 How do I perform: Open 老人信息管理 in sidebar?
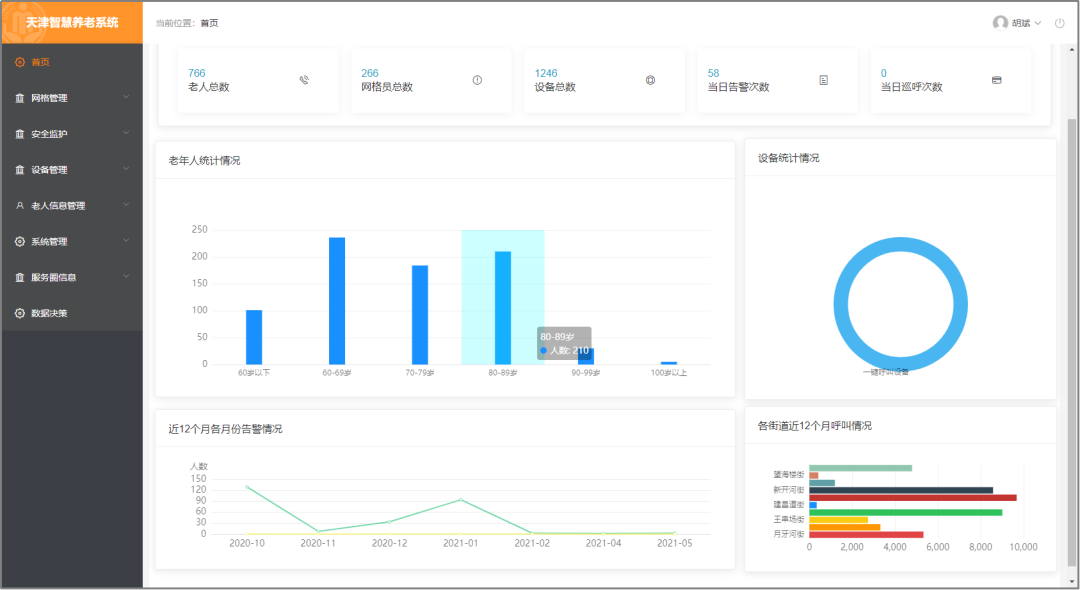(x=58, y=206)
